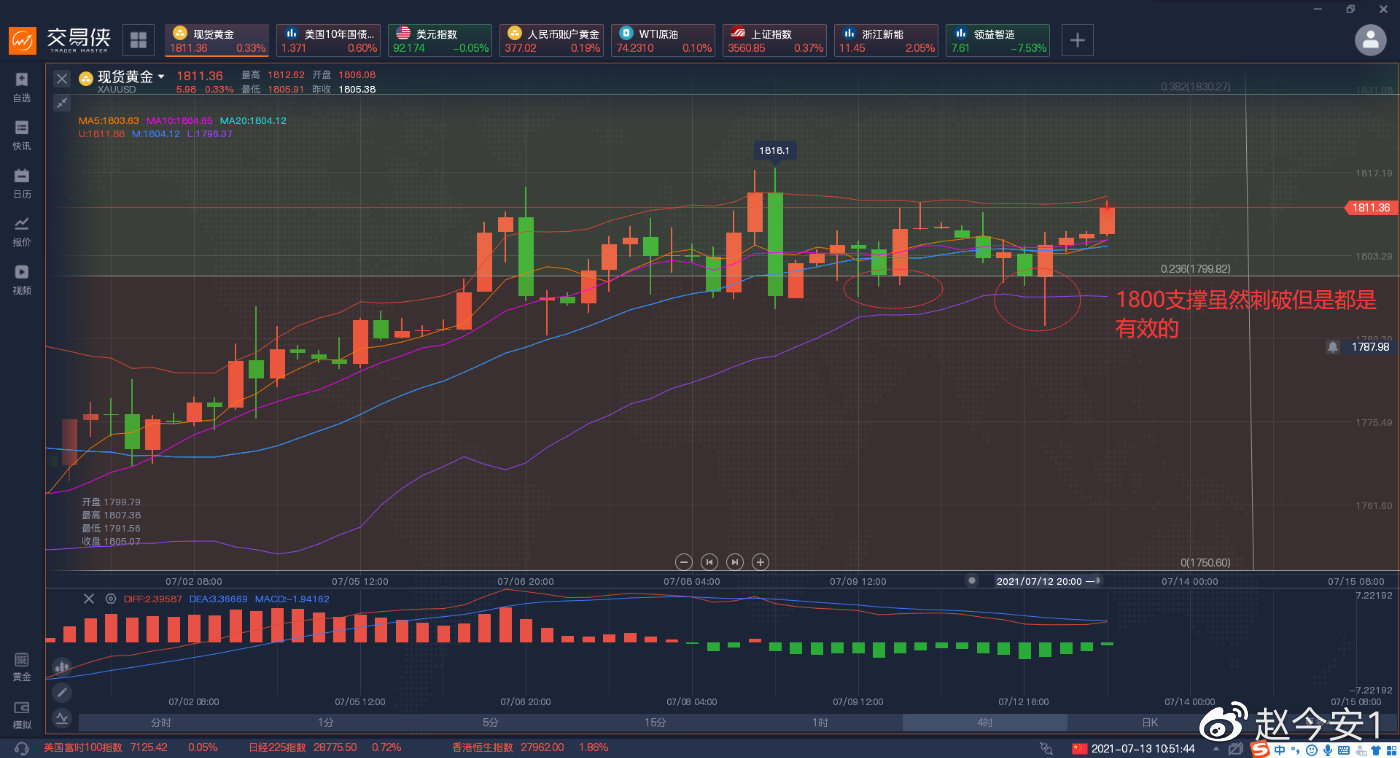This screenshot has height=758, width=1400.
Task: Click the 交易侠 Trader Master logo
Action: 60,40
